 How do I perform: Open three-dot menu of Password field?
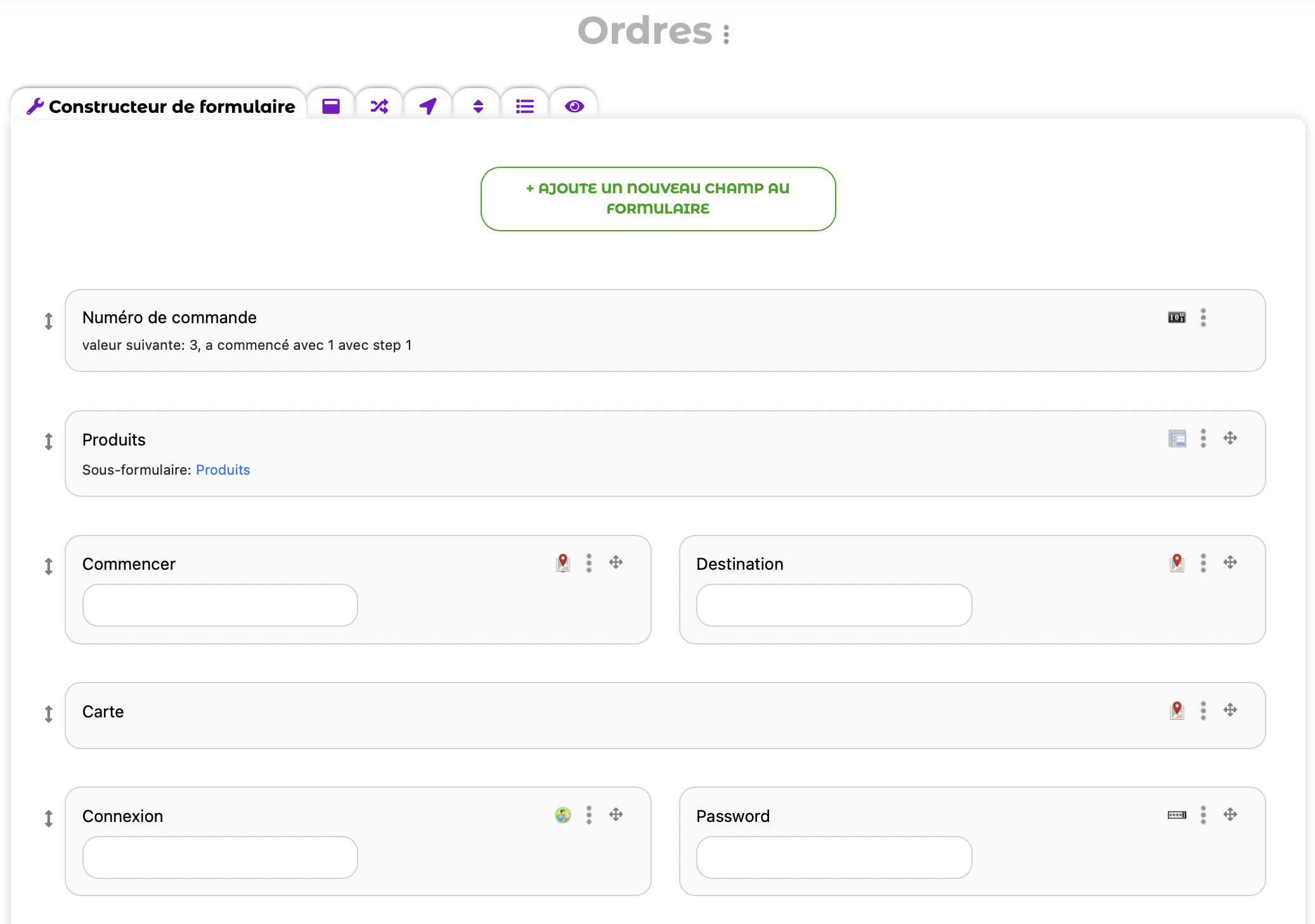(x=1203, y=815)
